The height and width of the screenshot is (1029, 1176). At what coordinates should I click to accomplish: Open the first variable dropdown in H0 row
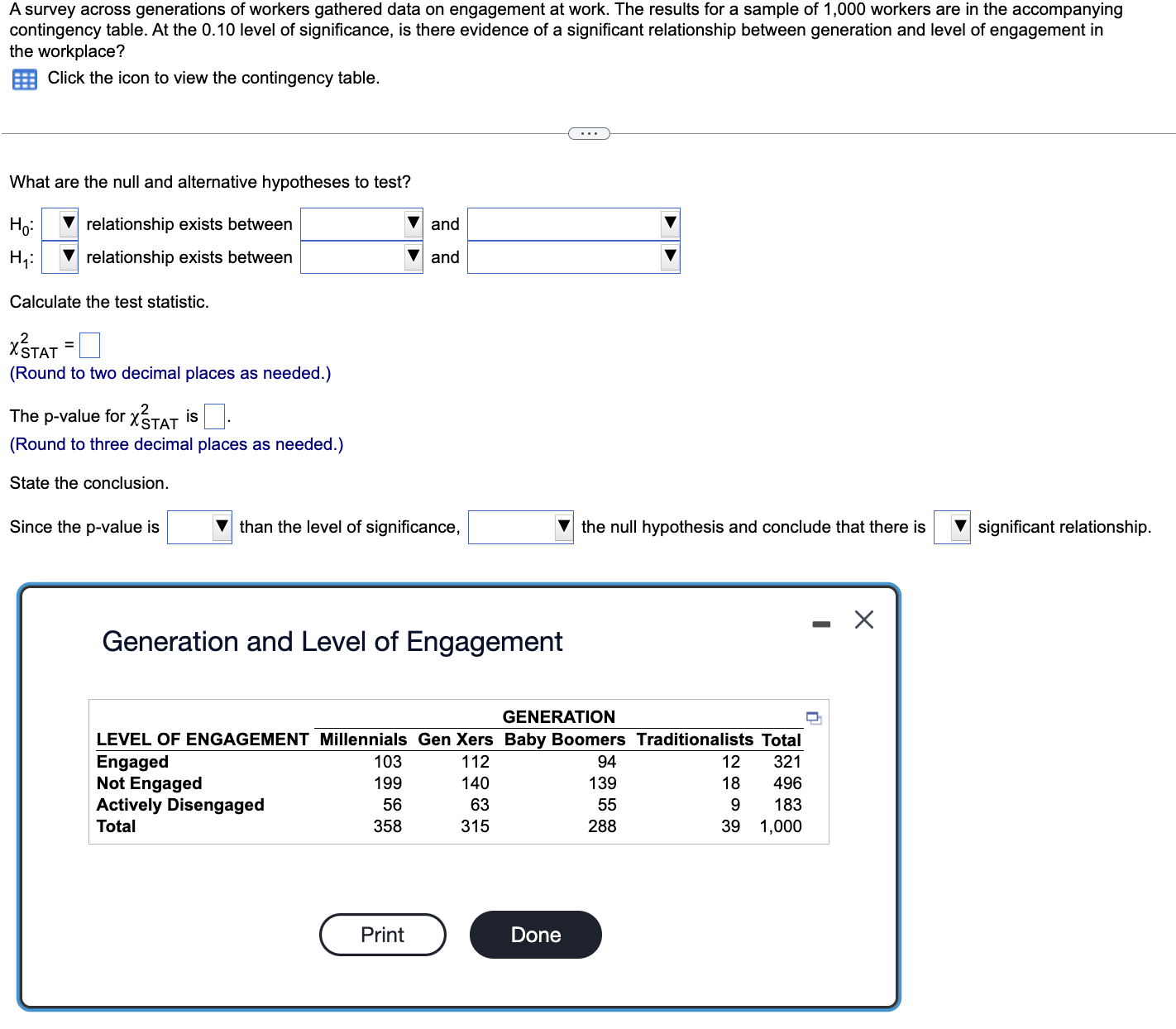pyautogui.click(x=411, y=223)
